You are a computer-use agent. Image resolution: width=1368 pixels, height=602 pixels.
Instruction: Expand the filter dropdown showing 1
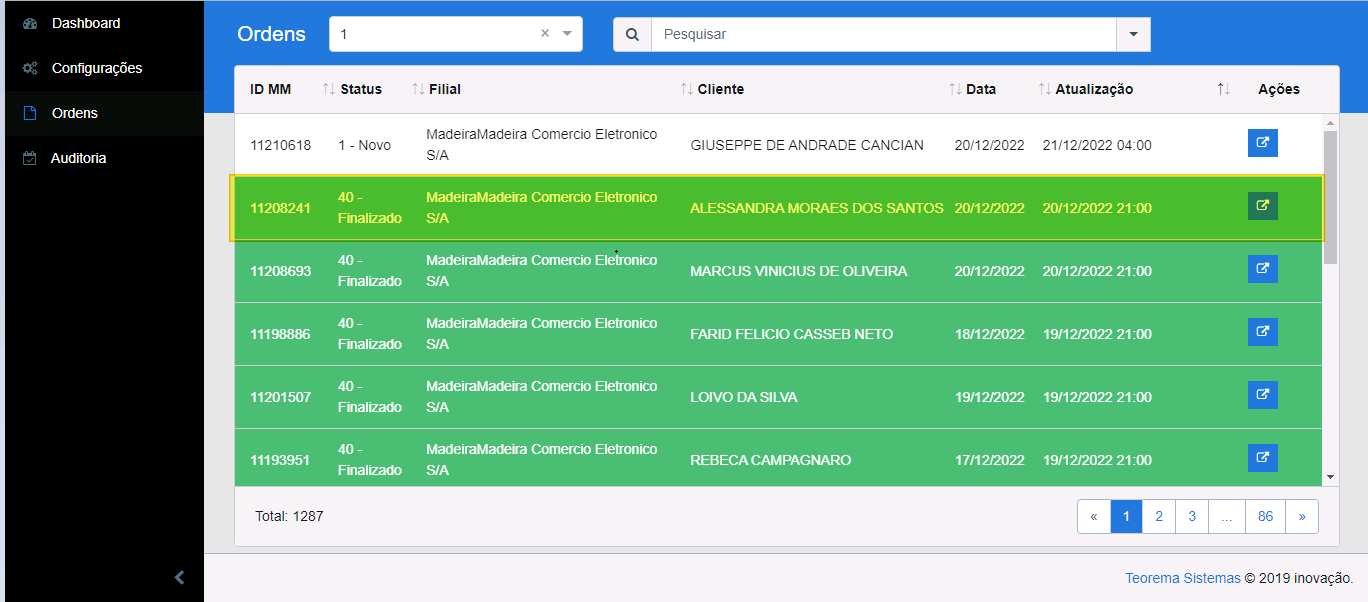[567, 34]
